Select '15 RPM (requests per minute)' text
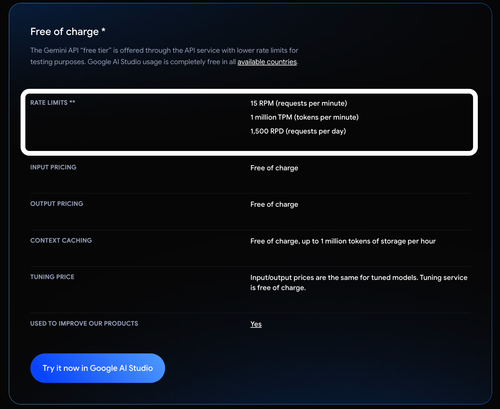The image size is (500, 409). click(299, 103)
